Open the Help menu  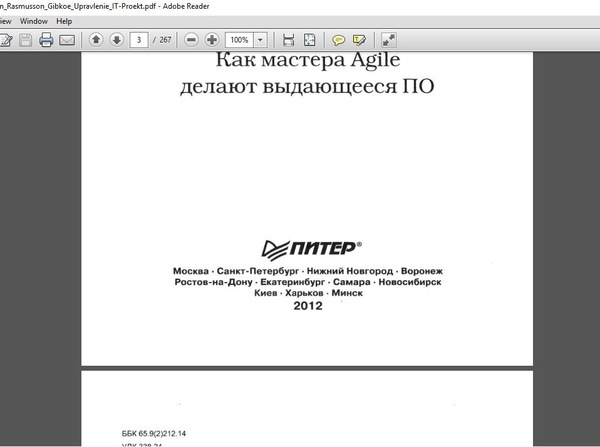[x=64, y=20]
